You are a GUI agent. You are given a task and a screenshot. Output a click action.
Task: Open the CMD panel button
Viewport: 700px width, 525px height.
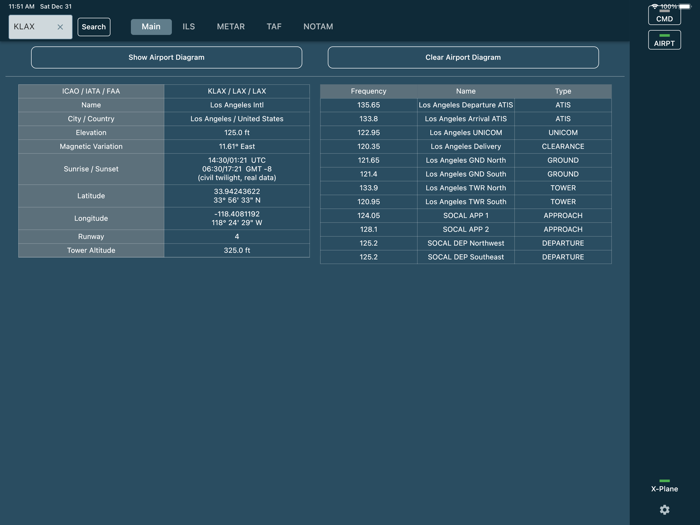(664, 15)
